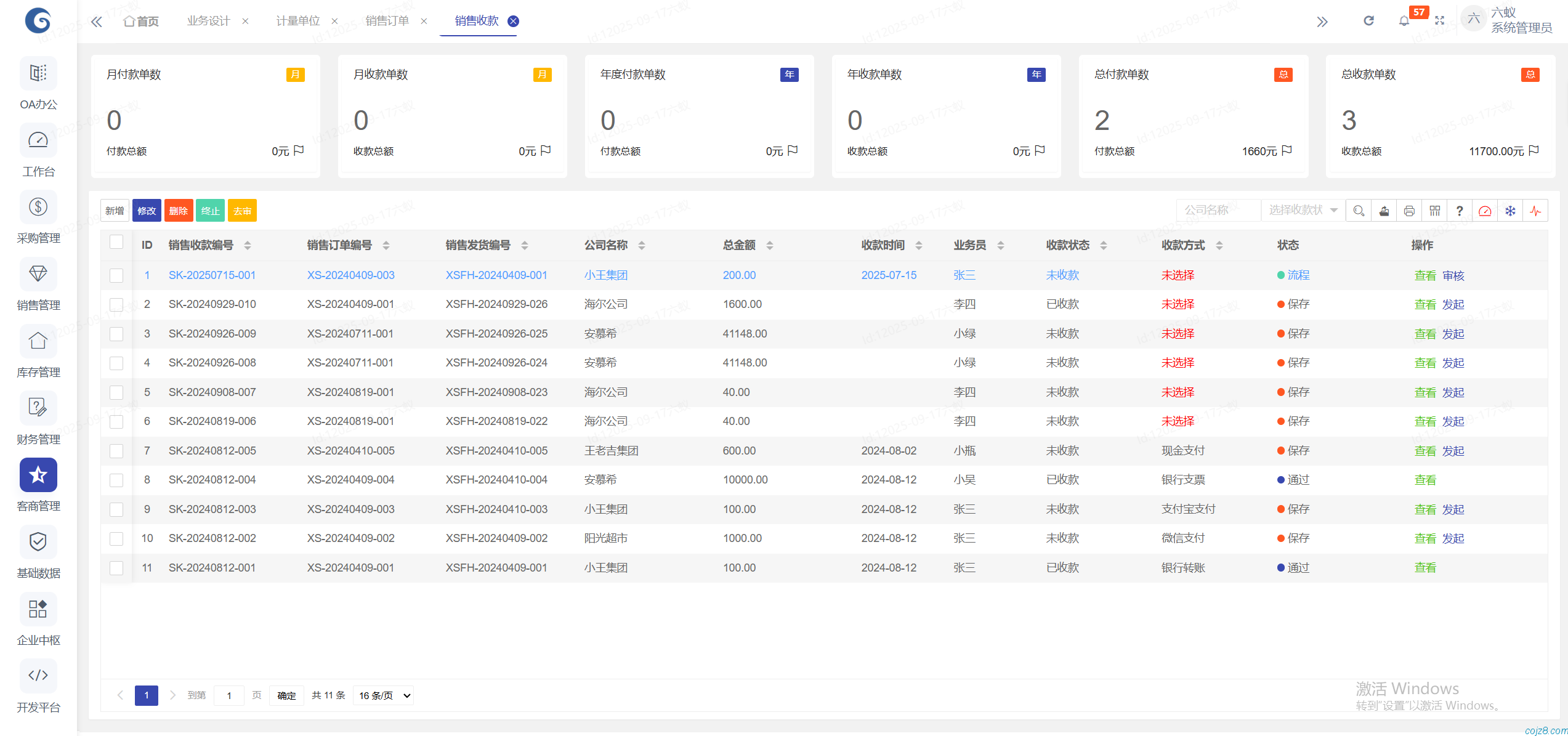Click the 公司名称 search input field
Viewport: 1568px width, 736px height.
pos(1217,211)
